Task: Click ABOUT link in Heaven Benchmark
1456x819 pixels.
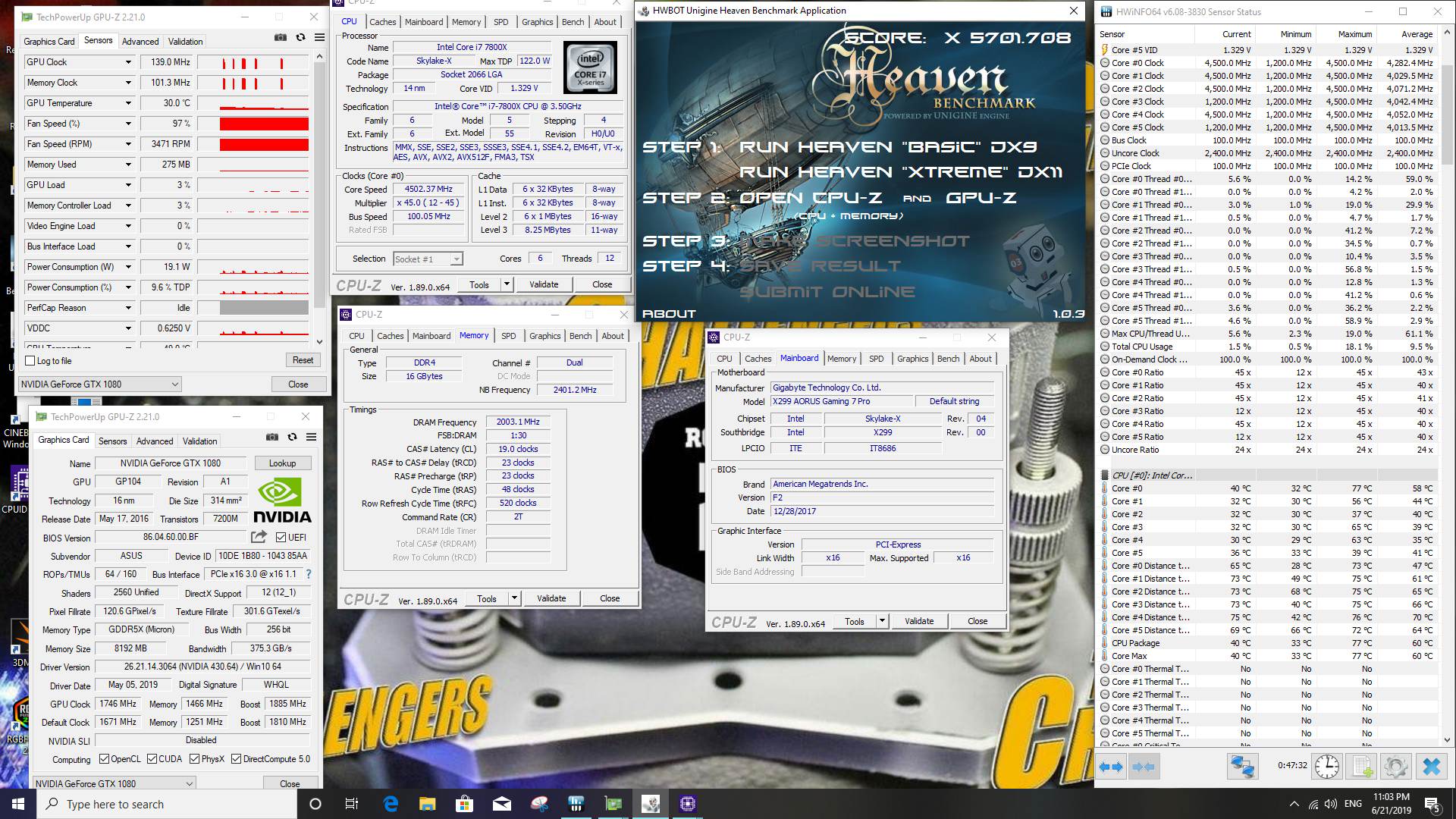Action: click(x=669, y=314)
